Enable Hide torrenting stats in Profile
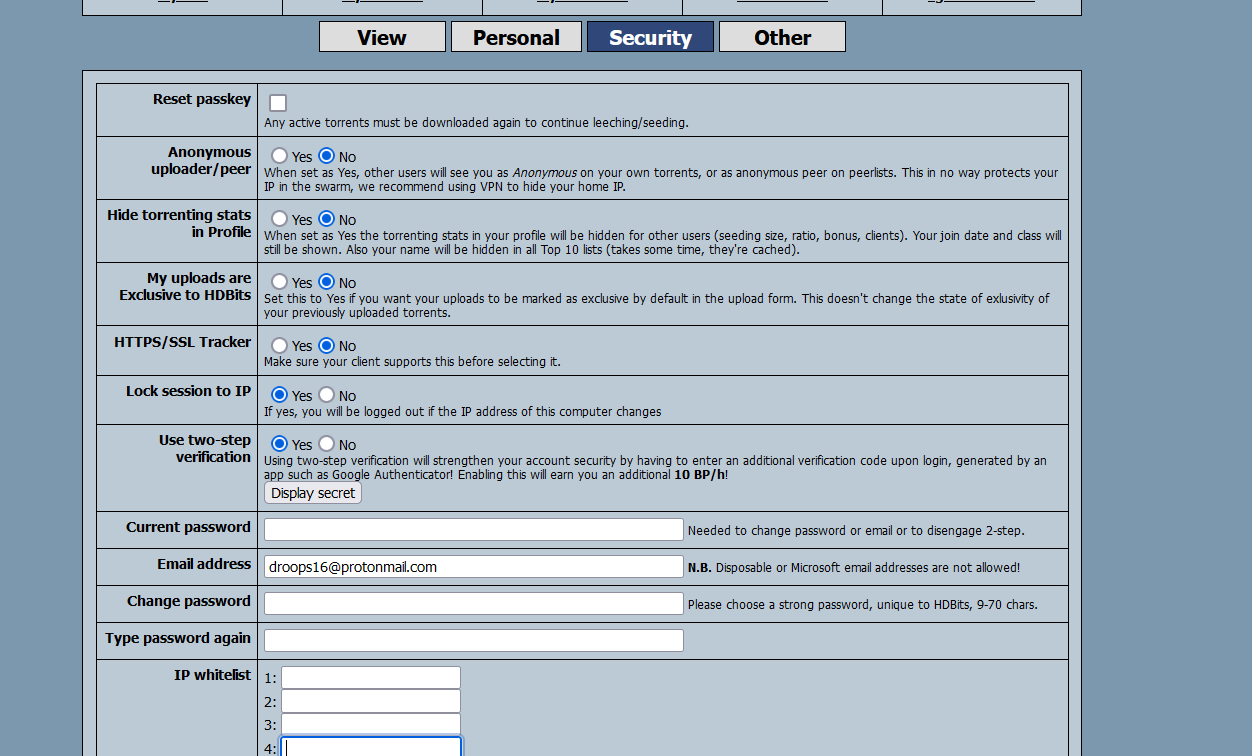Screen dimensions: 1252x756 280,219
